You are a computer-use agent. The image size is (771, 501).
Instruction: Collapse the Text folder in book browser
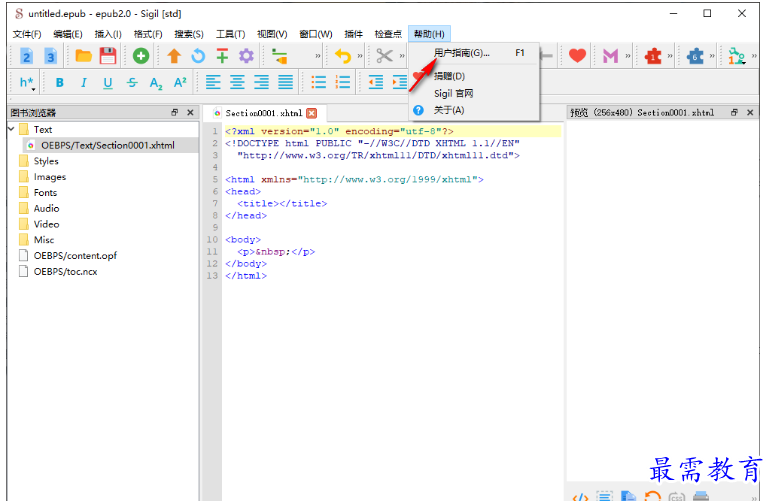(11, 129)
